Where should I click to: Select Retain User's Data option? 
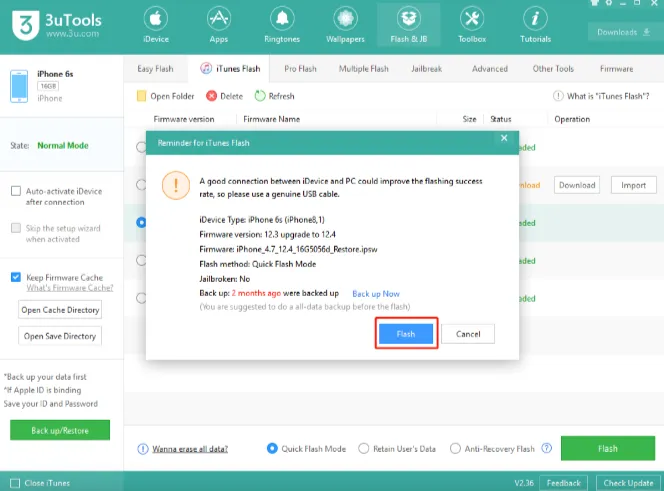[x=364, y=449]
